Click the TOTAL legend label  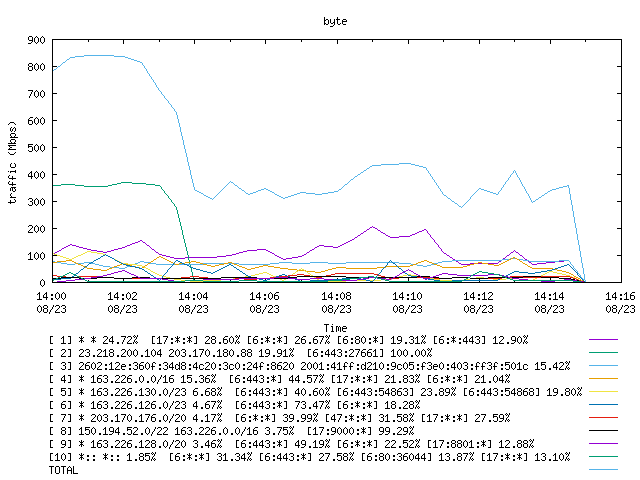63,471
